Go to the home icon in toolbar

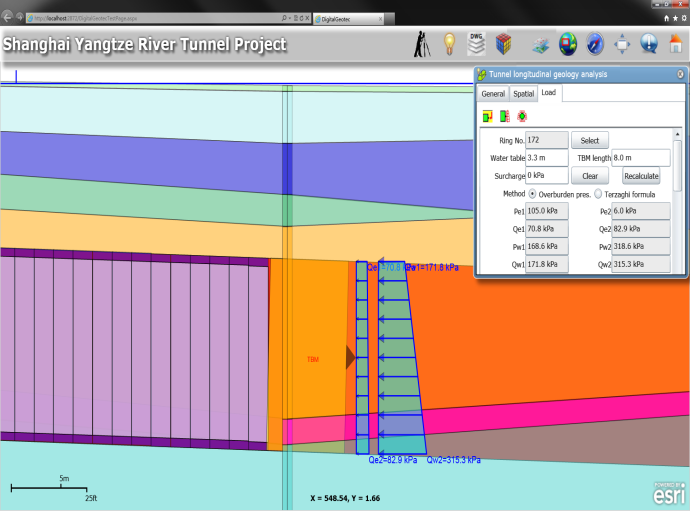pyautogui.click(x=675, y=44)
